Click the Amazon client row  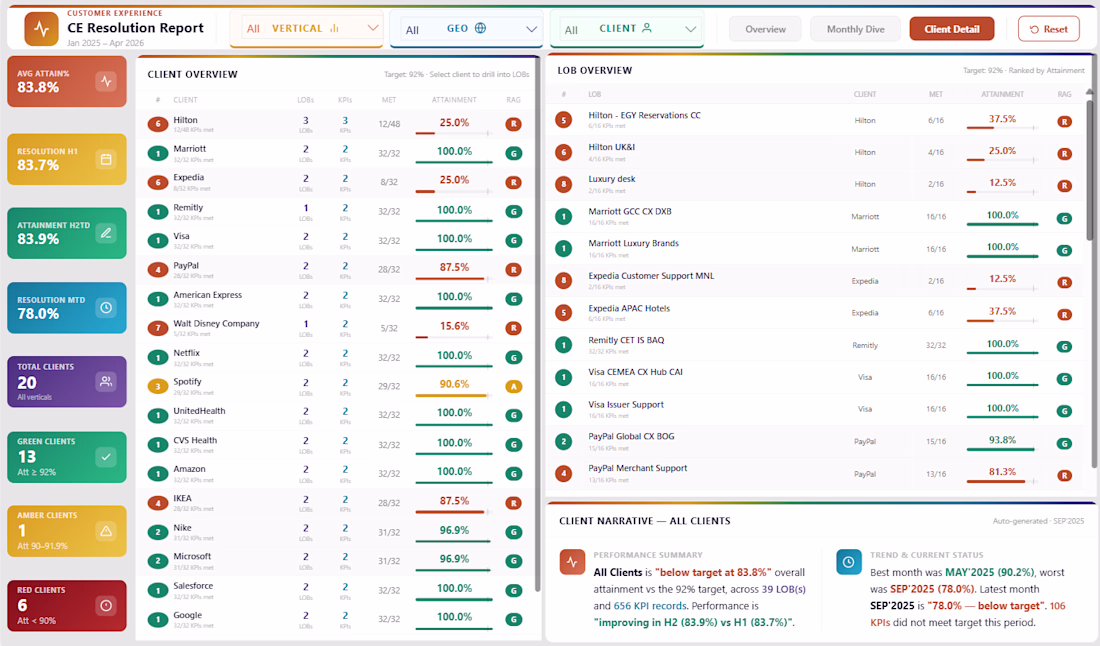click(335, 473)
